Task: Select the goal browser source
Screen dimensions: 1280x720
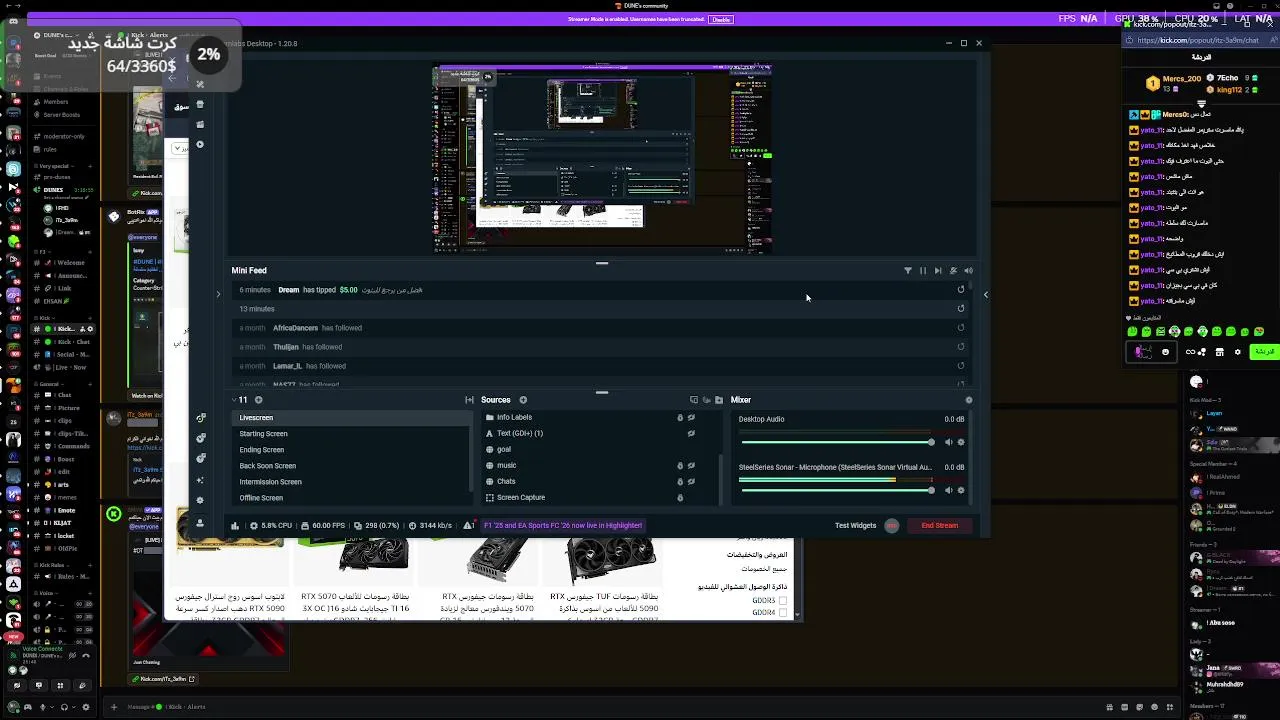Action: (x=503, y=449)
